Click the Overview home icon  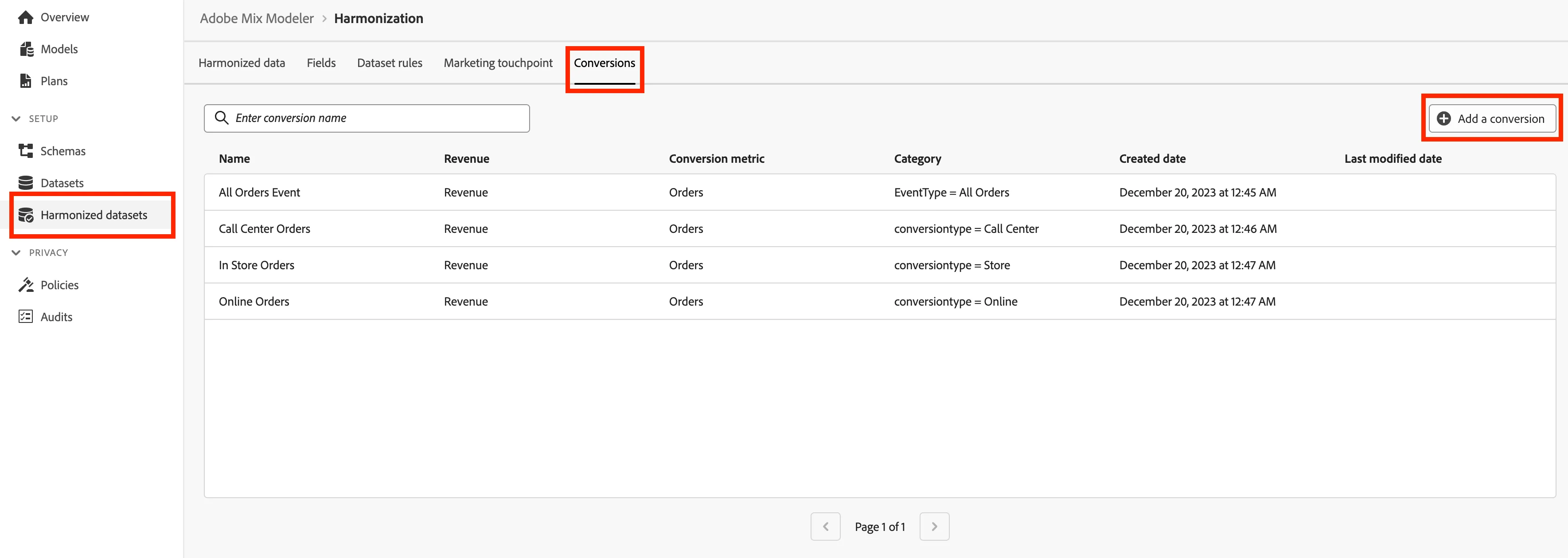click(x=26, y=17)
